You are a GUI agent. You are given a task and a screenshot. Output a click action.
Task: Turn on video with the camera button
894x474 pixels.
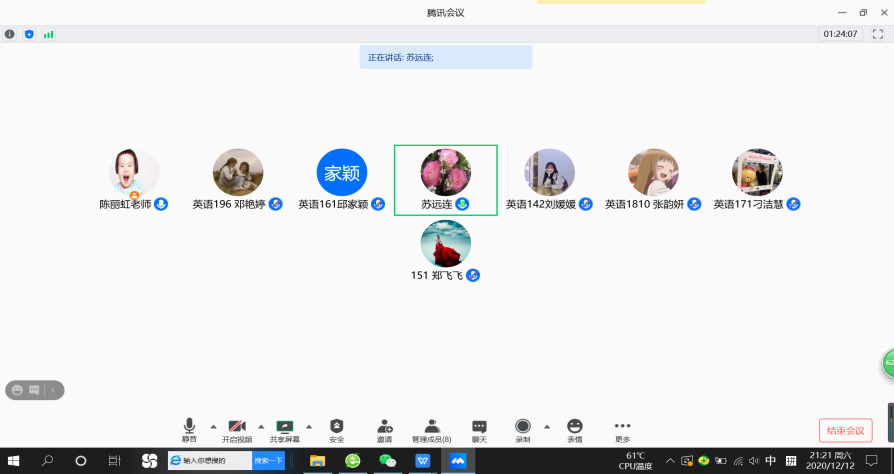point(237,428)
